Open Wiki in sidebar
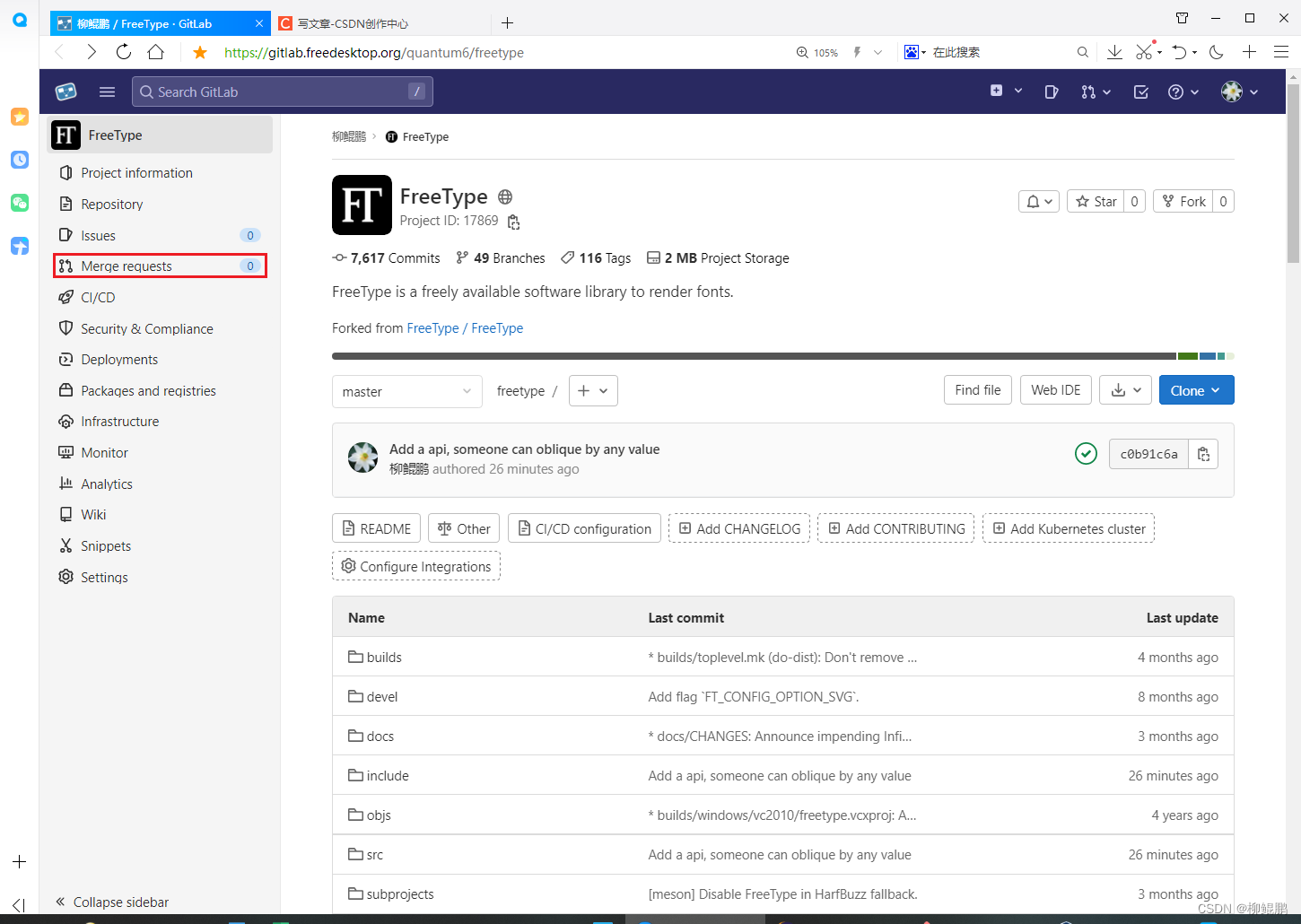Screen dimensions: 1301x924 162,515
